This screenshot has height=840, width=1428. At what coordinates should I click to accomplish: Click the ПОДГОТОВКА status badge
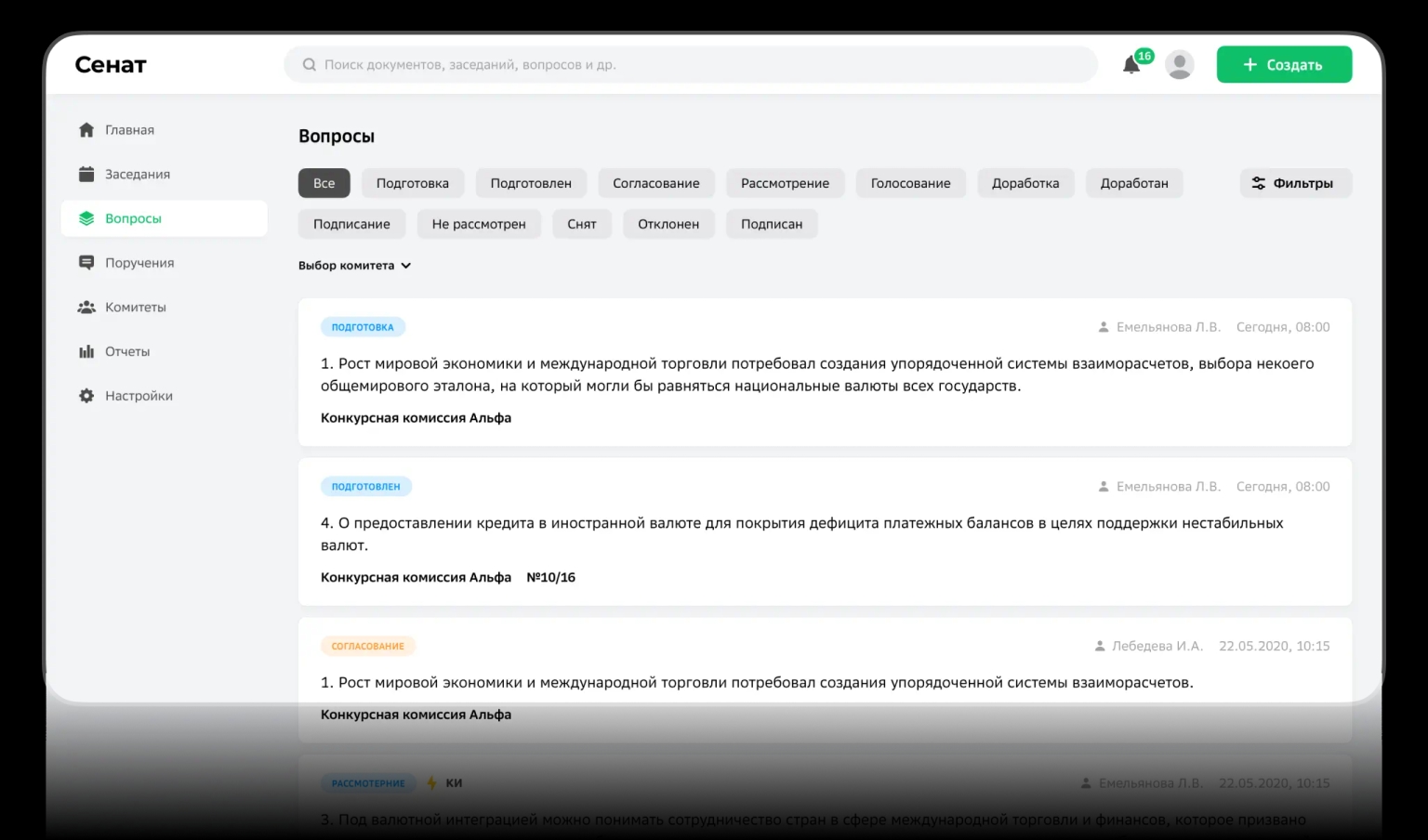click(x=363, y=327)
